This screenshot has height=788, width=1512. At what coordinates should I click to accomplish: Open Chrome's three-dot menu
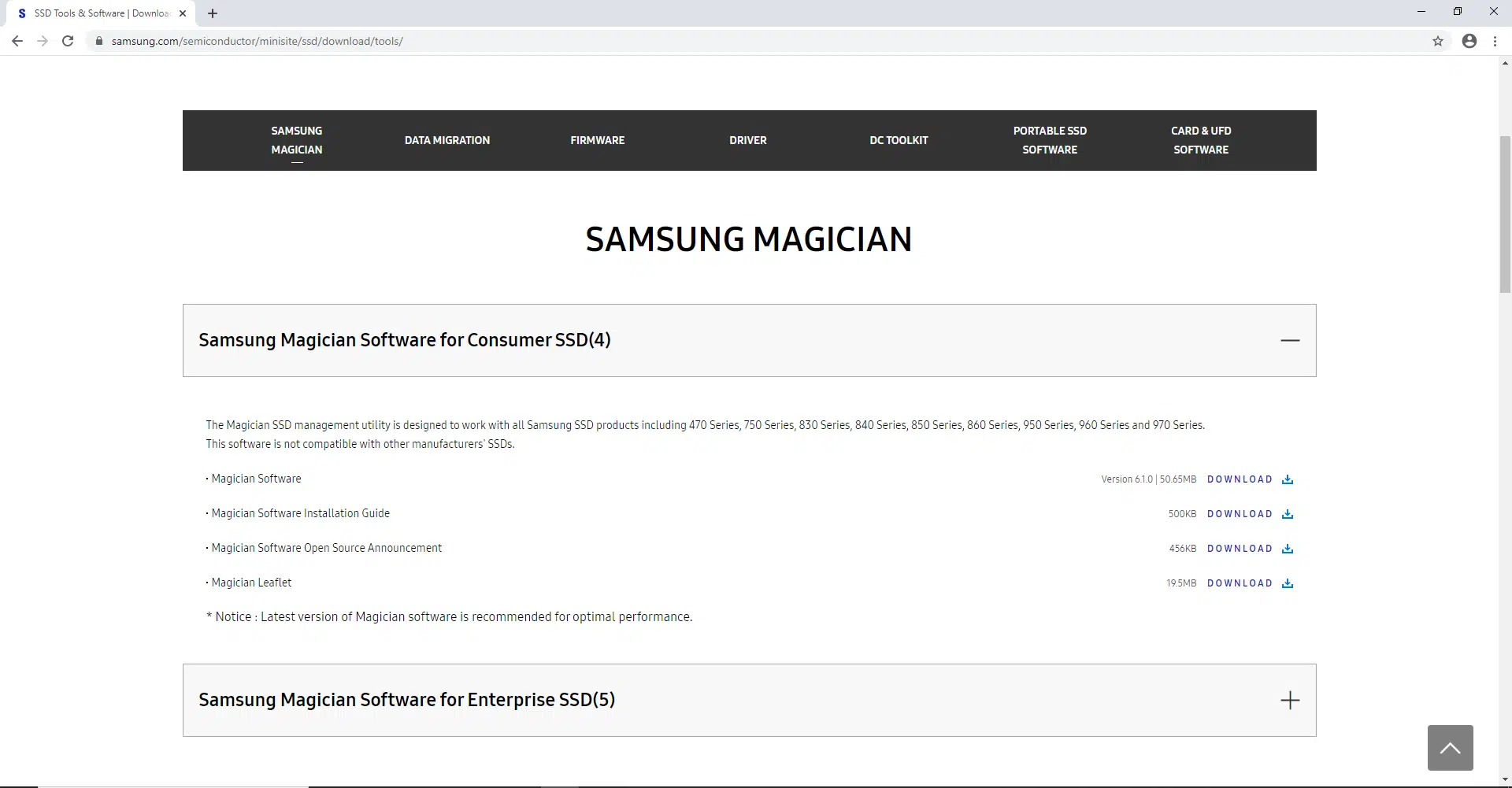pyautogui.click(x=1495, y=41)
